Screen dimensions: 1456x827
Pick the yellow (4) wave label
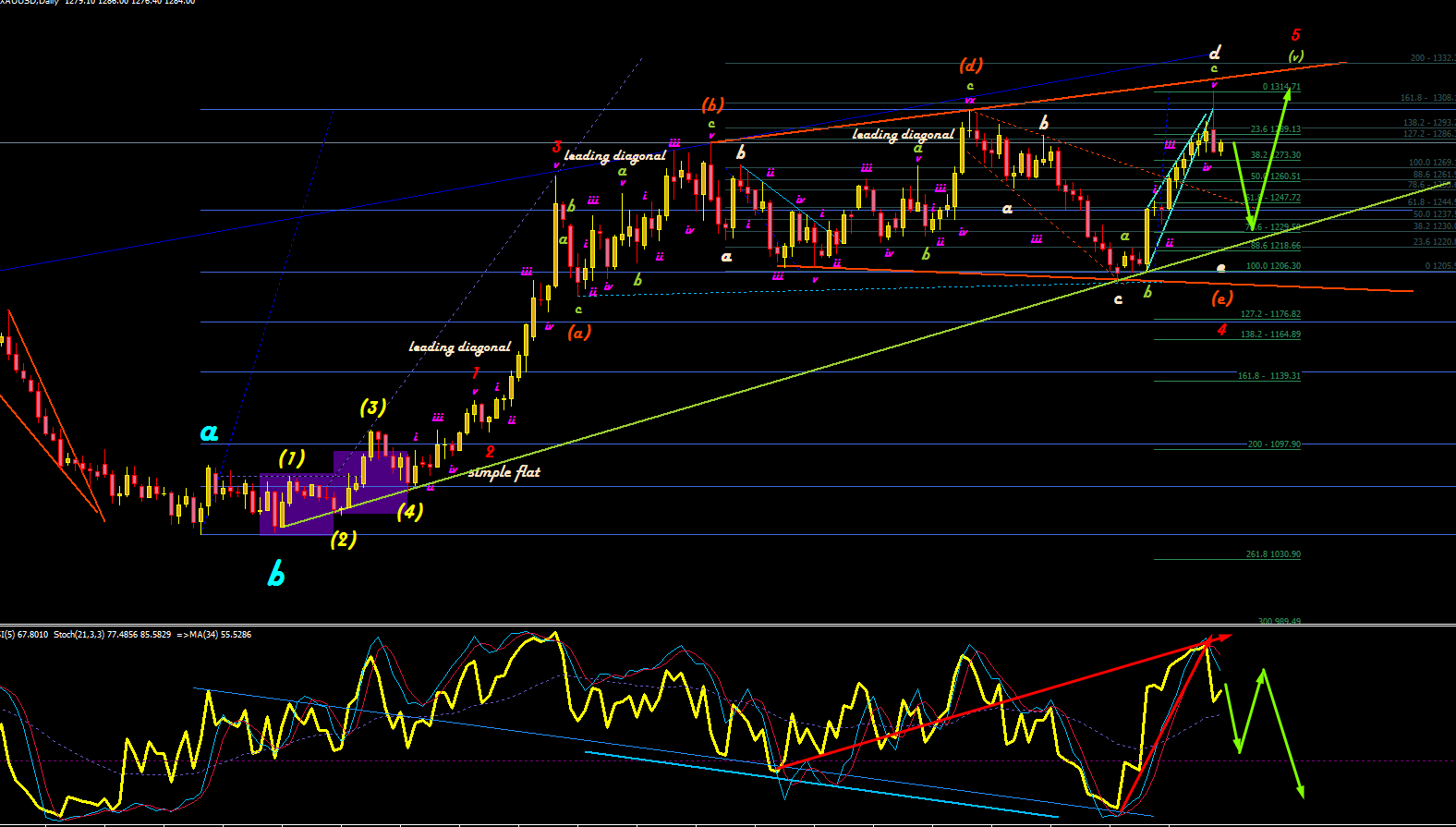coord(410,511)
